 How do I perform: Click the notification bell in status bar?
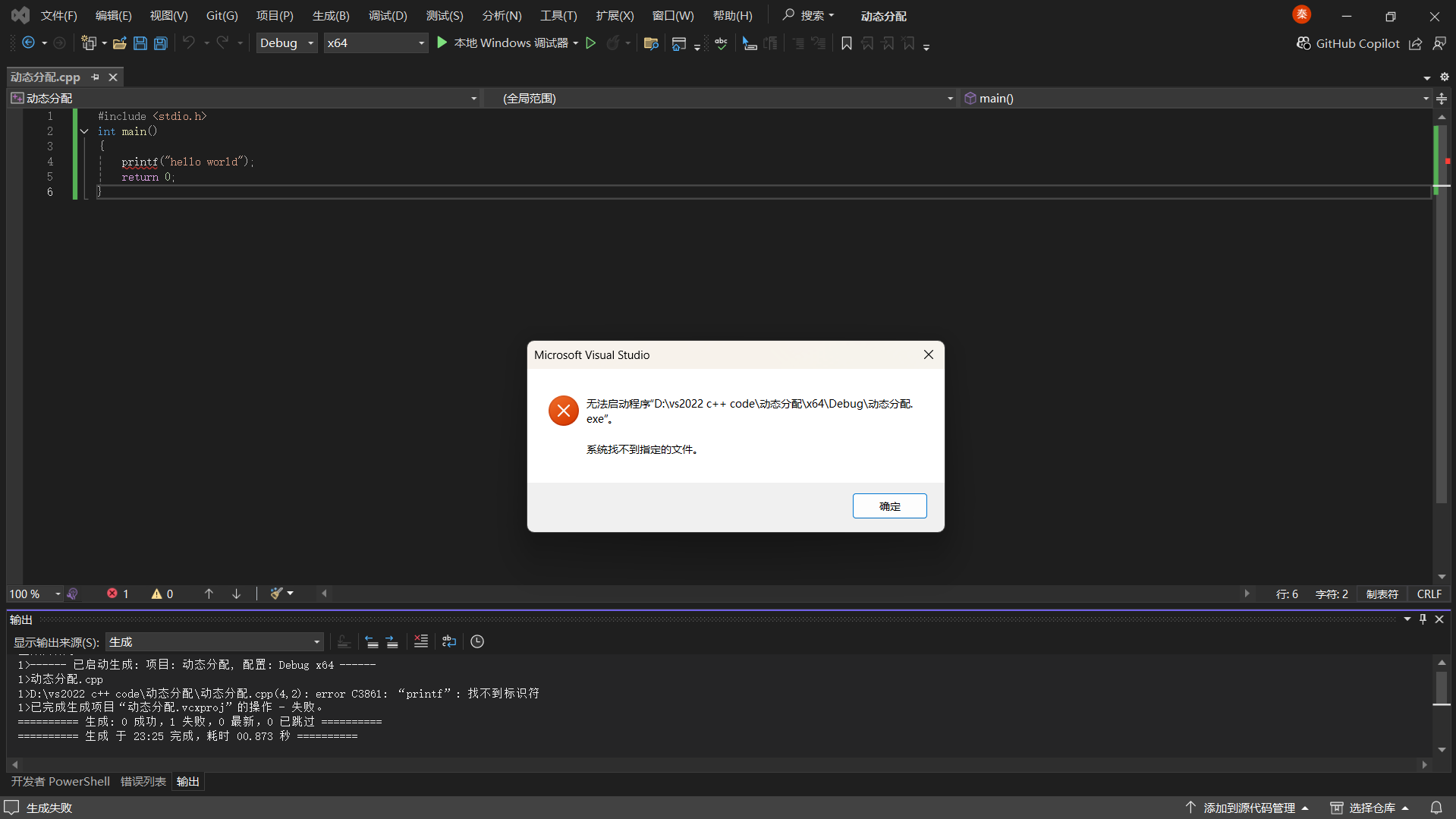coord(1436,808)
